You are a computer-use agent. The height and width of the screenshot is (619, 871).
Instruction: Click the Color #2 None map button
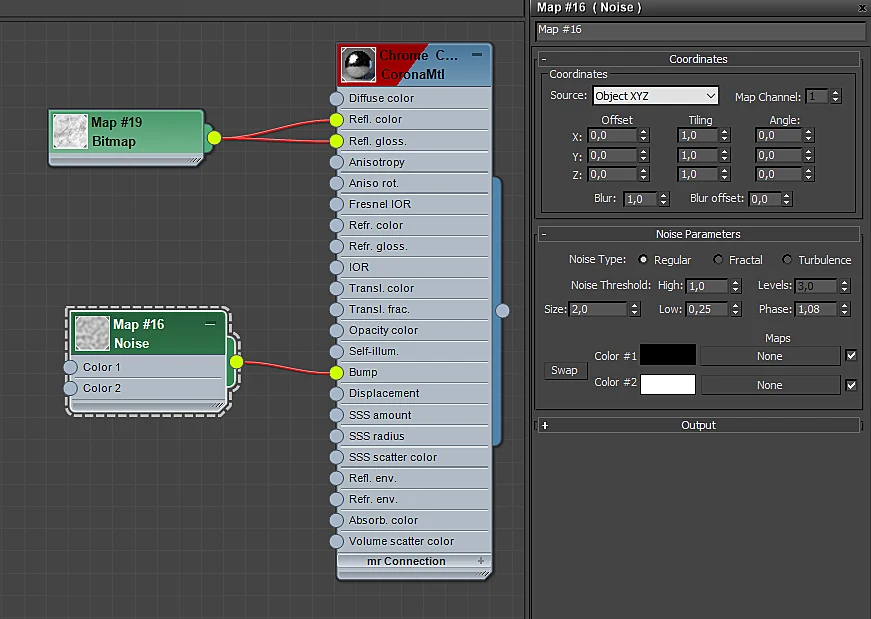(770, 385)
